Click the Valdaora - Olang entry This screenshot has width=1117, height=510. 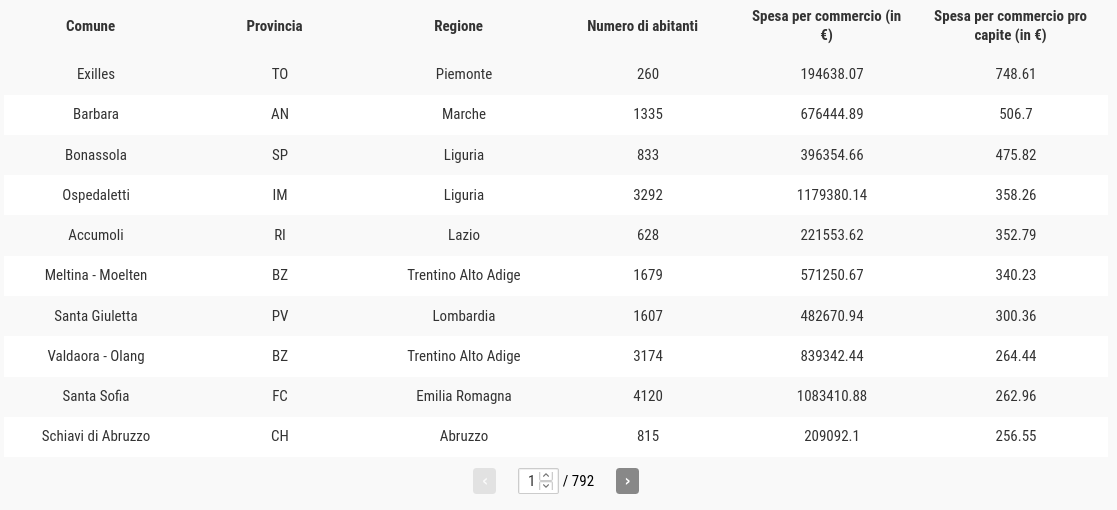(95, 355)
